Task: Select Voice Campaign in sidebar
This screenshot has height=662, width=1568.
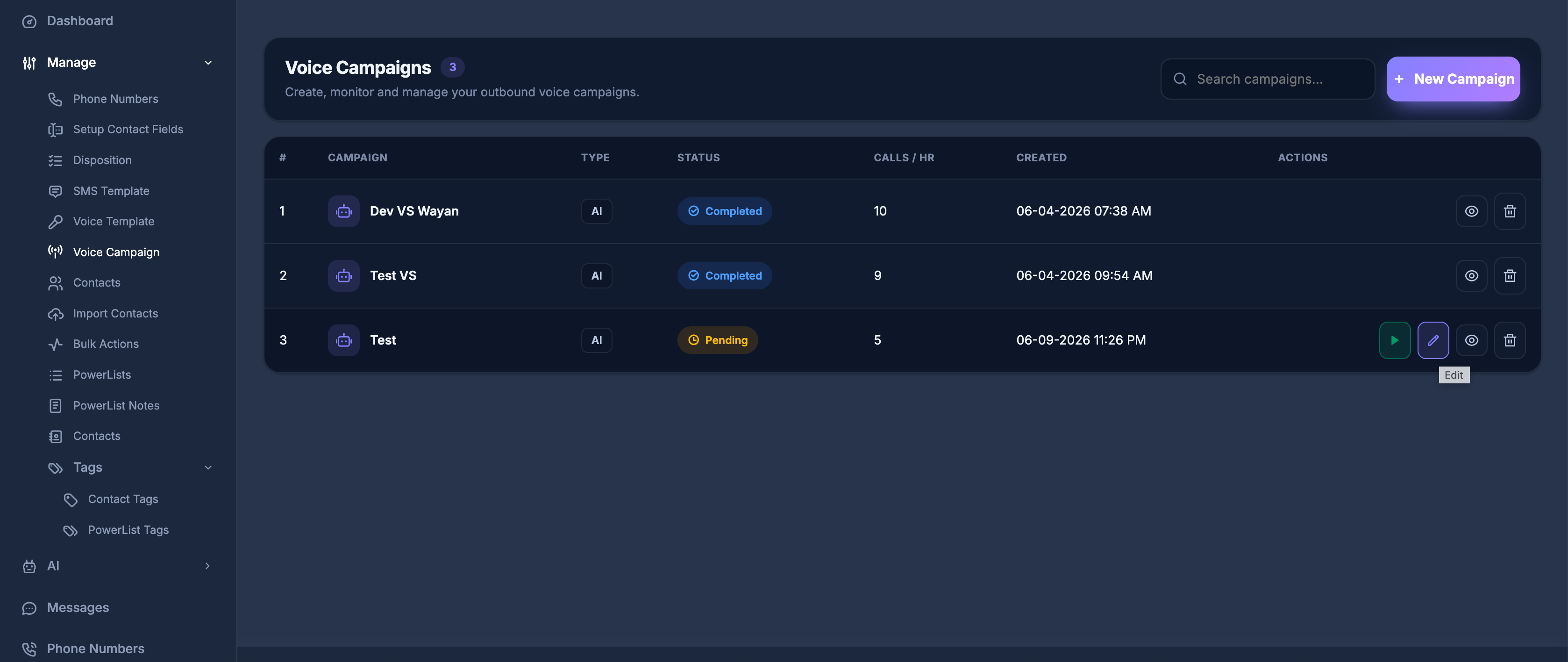Action: pyautogui.click(x=116, y=252)
